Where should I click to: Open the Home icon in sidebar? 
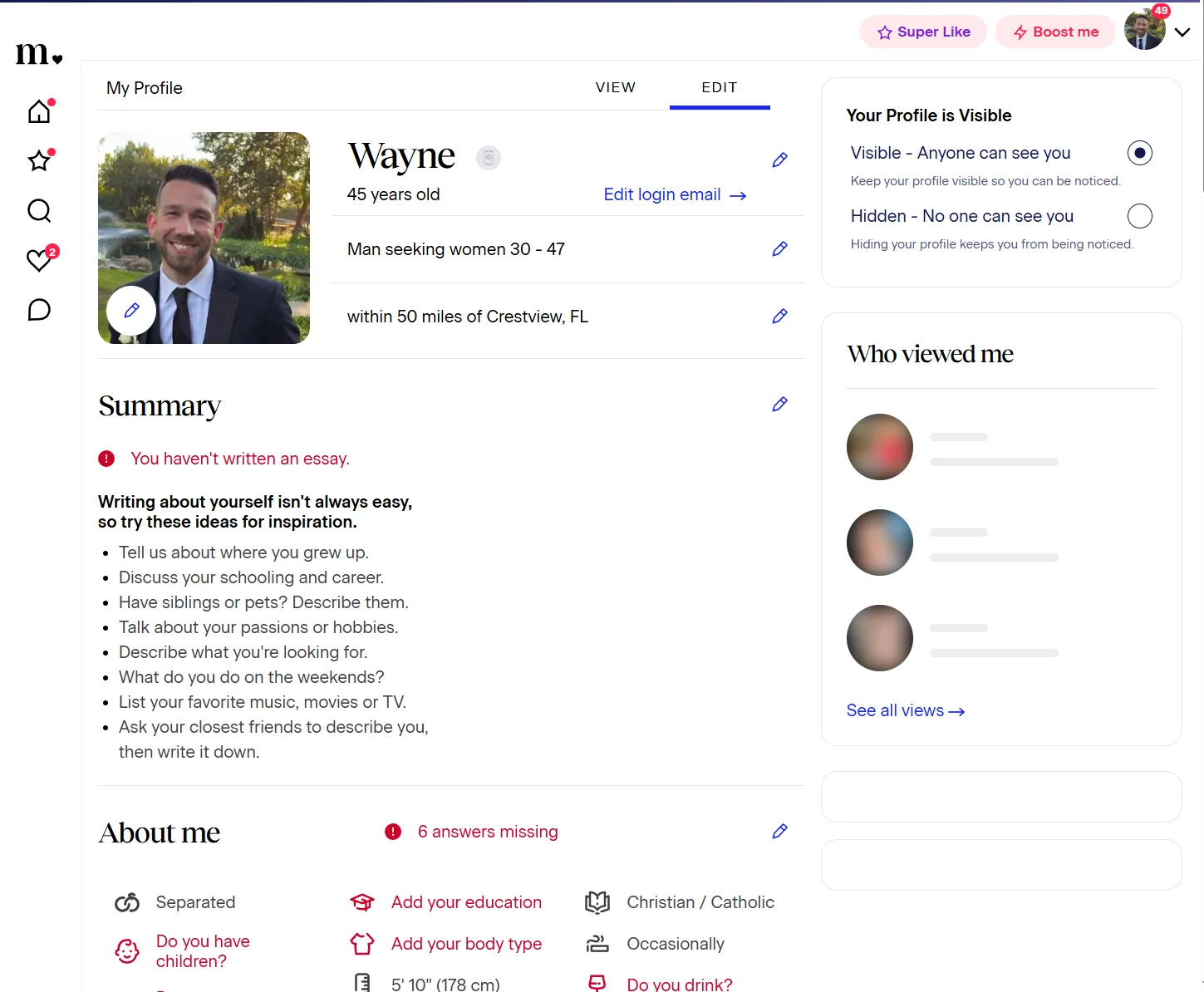(39, 110)
